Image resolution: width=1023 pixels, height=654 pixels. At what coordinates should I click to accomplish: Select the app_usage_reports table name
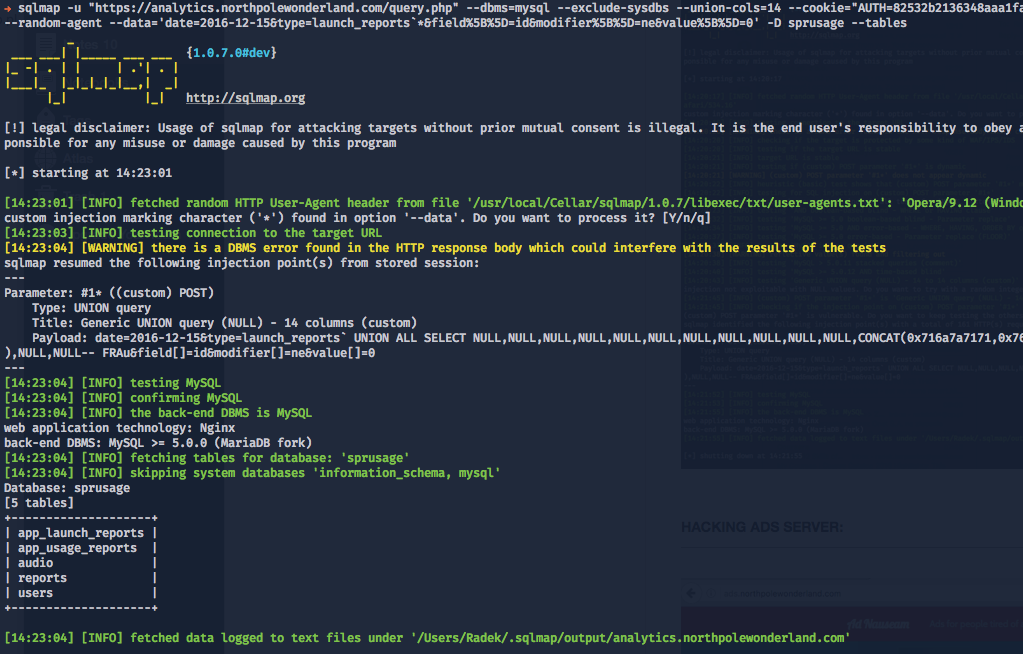tap(78, 548)
